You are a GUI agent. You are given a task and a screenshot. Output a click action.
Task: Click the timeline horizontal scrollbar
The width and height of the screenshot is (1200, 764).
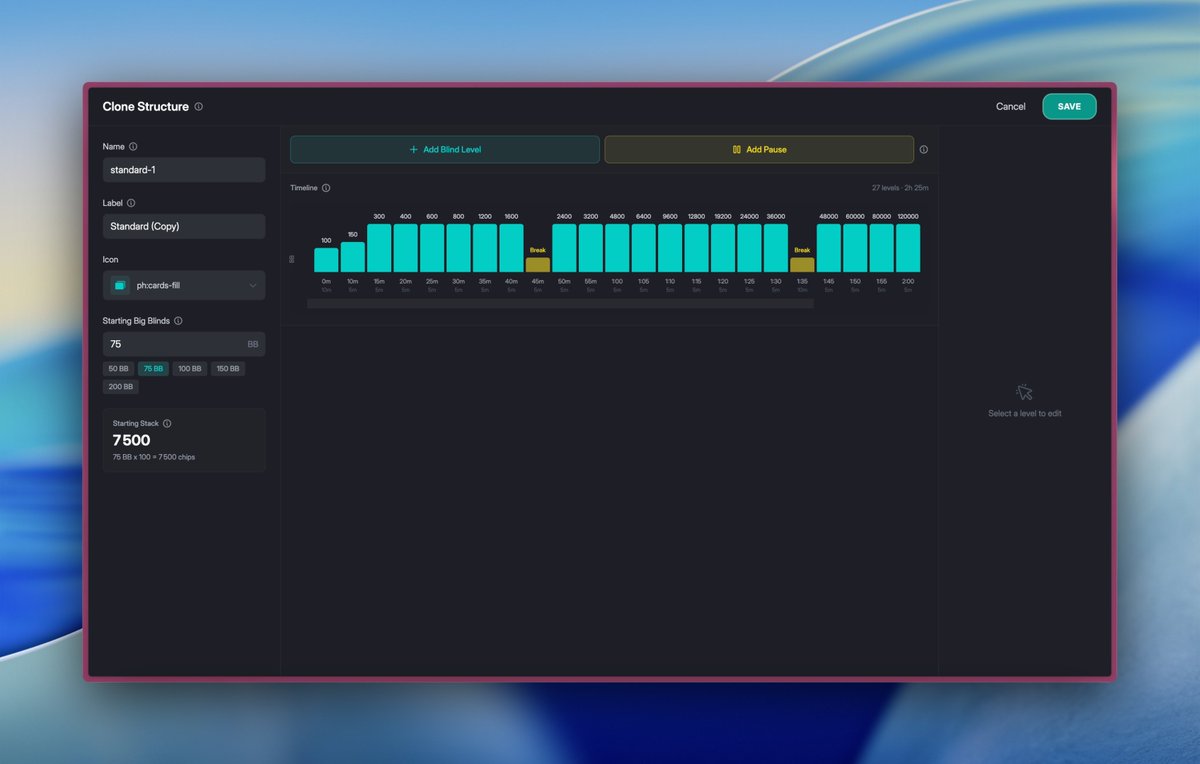tap(560, 303)
